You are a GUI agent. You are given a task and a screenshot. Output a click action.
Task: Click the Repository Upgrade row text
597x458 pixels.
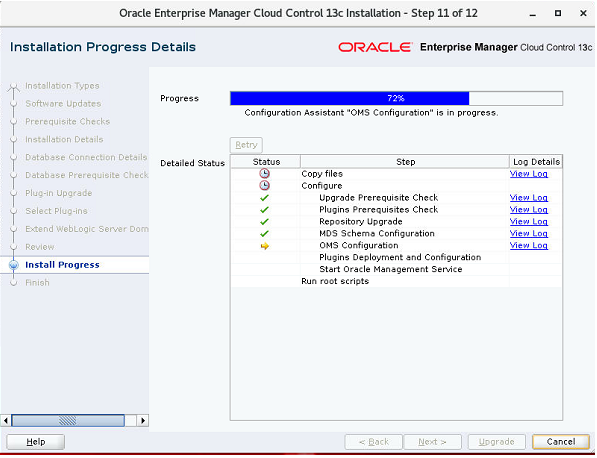pos(361,222)
